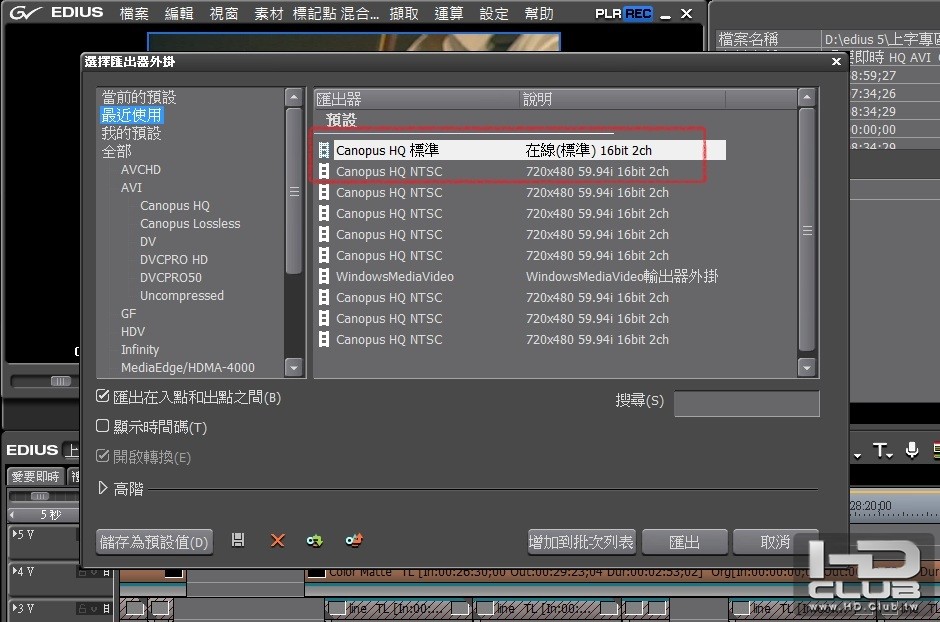Expand the 3 V track
Viewport: 940px width, 622px height.
tap(15, 608)
